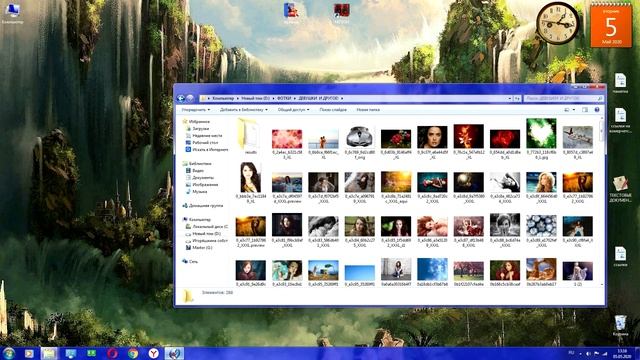
Task: Click the calendar gadget showing 5
Action: tap(611, 25)
